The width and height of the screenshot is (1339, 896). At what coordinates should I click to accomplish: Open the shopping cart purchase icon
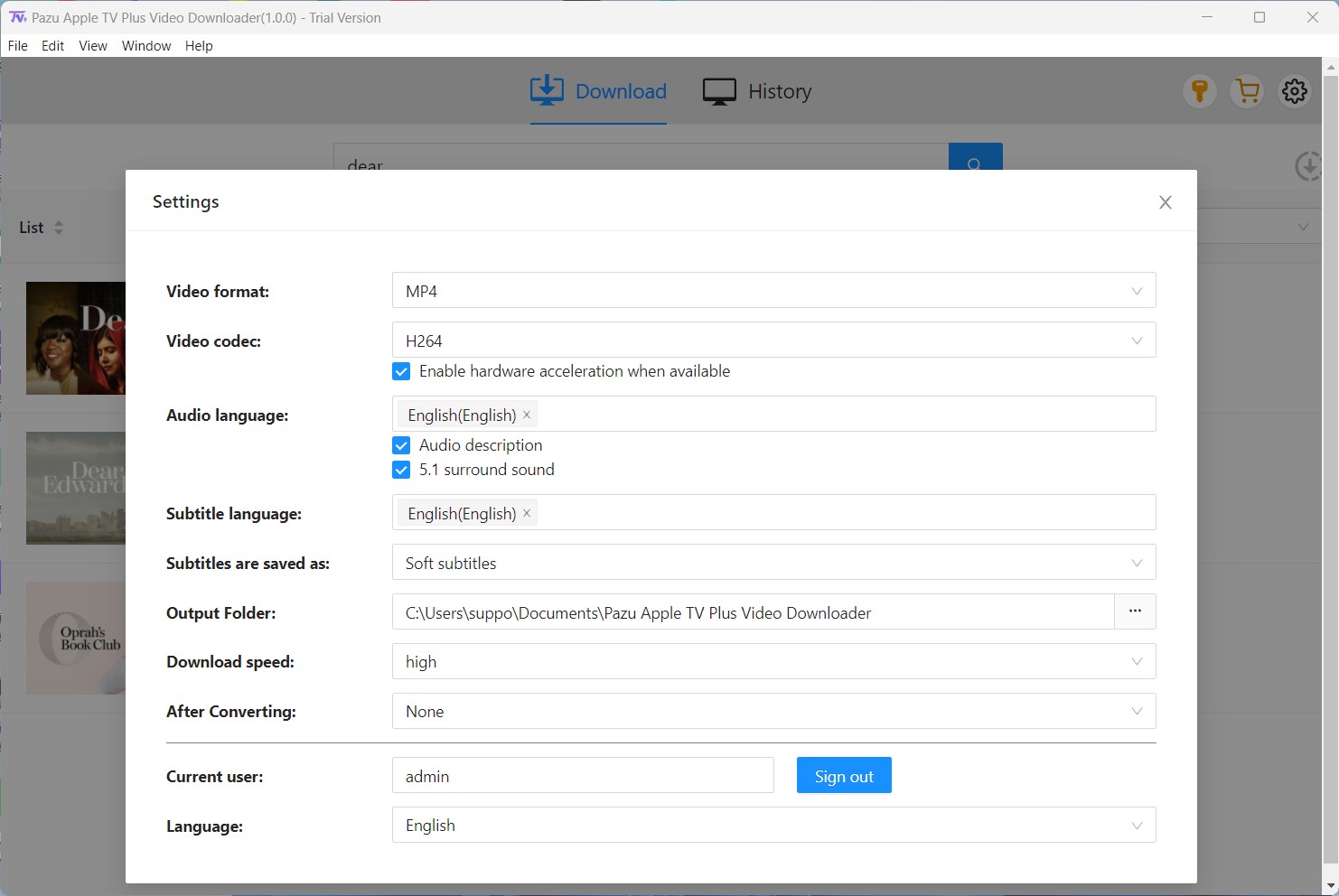(1248, 91)
